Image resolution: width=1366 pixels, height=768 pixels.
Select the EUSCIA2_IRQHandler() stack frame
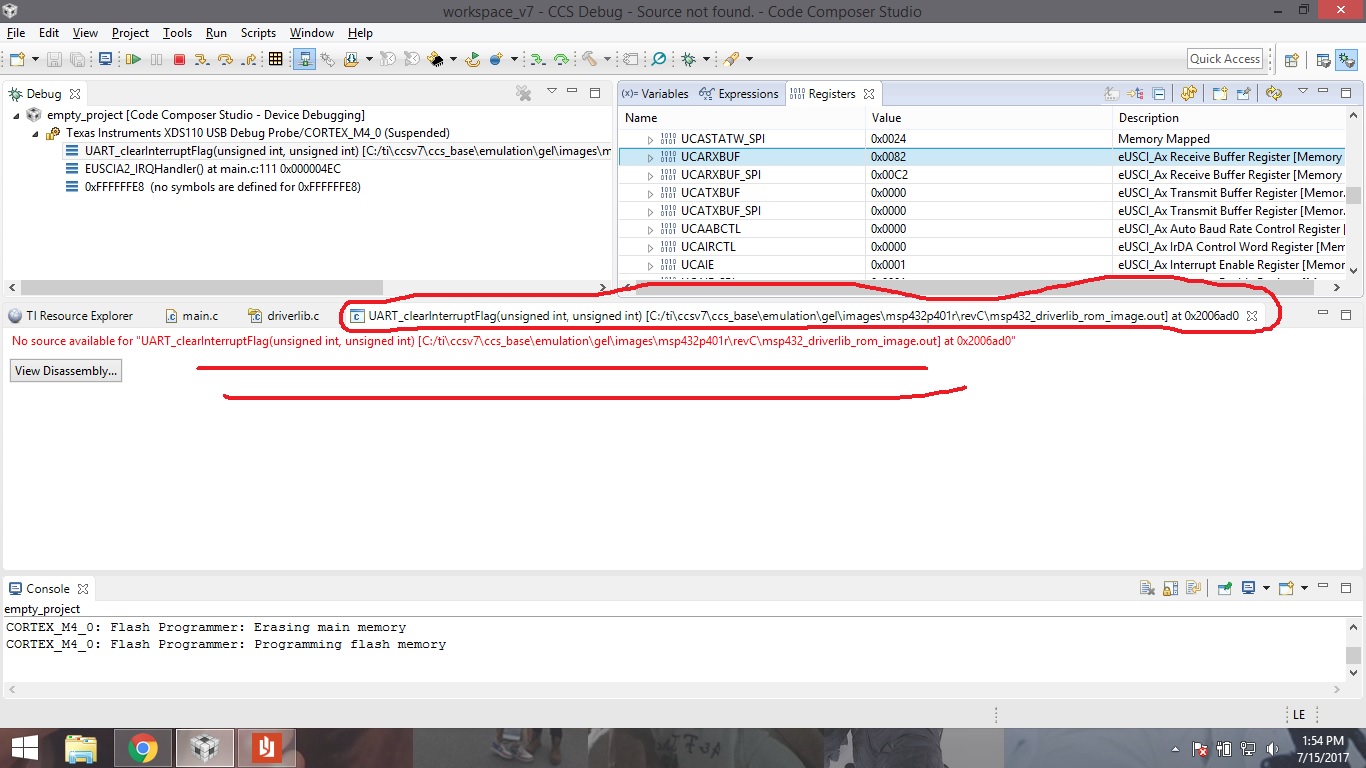[x=212, y=169]
